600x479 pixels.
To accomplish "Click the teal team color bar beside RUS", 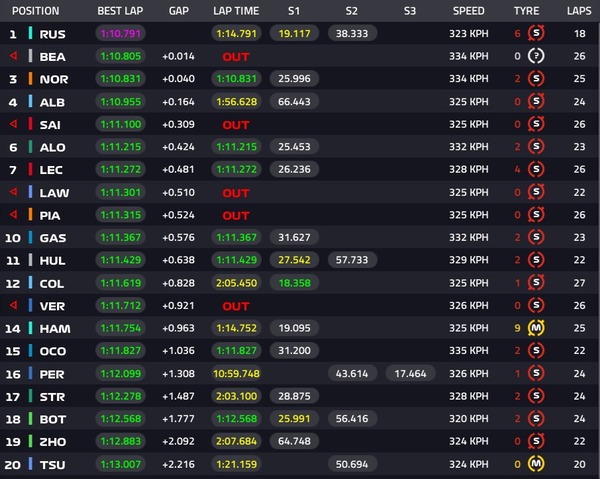I will click(31, 33).
